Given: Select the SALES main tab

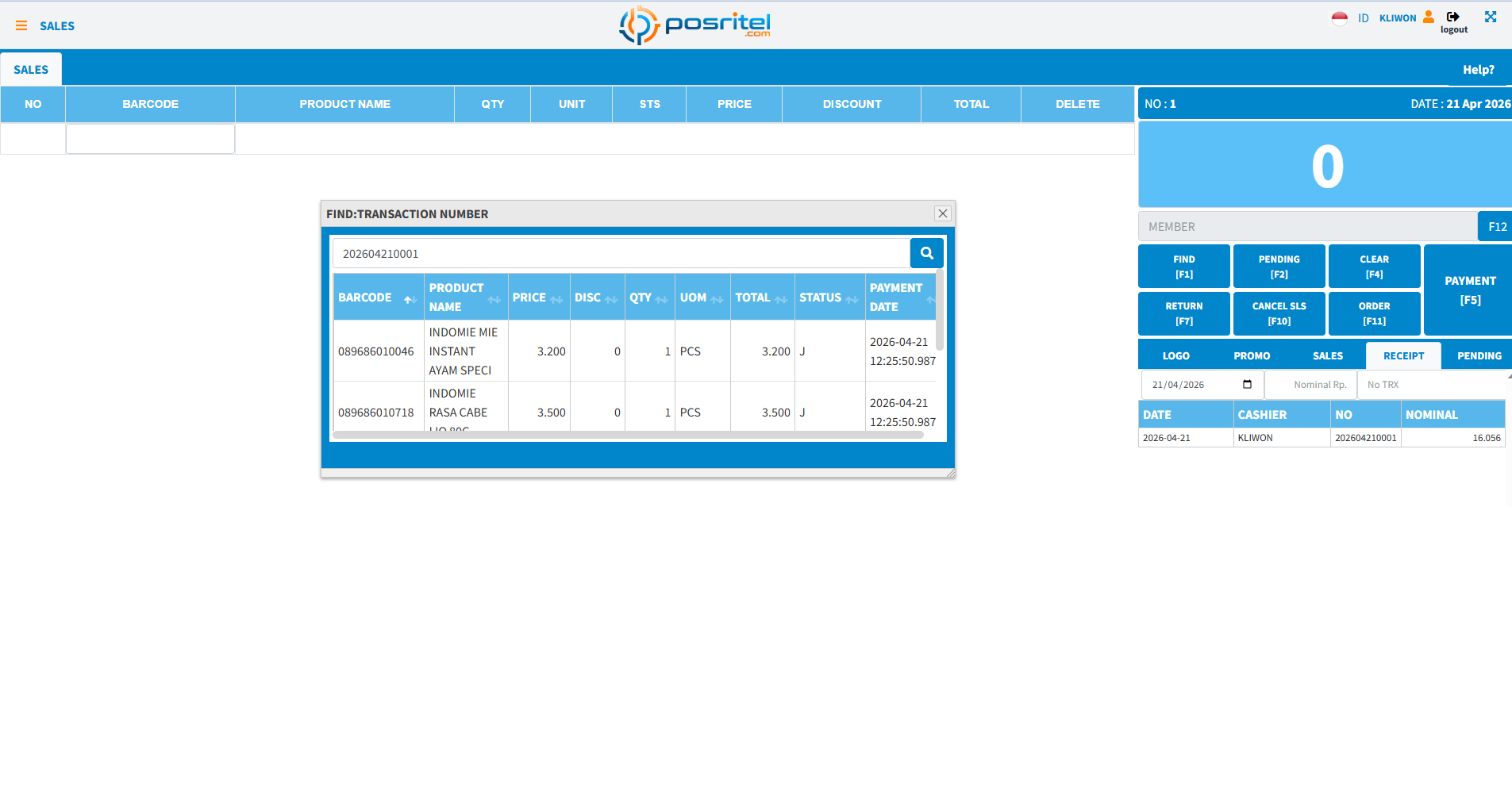Looking at the screenshot, I should [x=31, y=70].
